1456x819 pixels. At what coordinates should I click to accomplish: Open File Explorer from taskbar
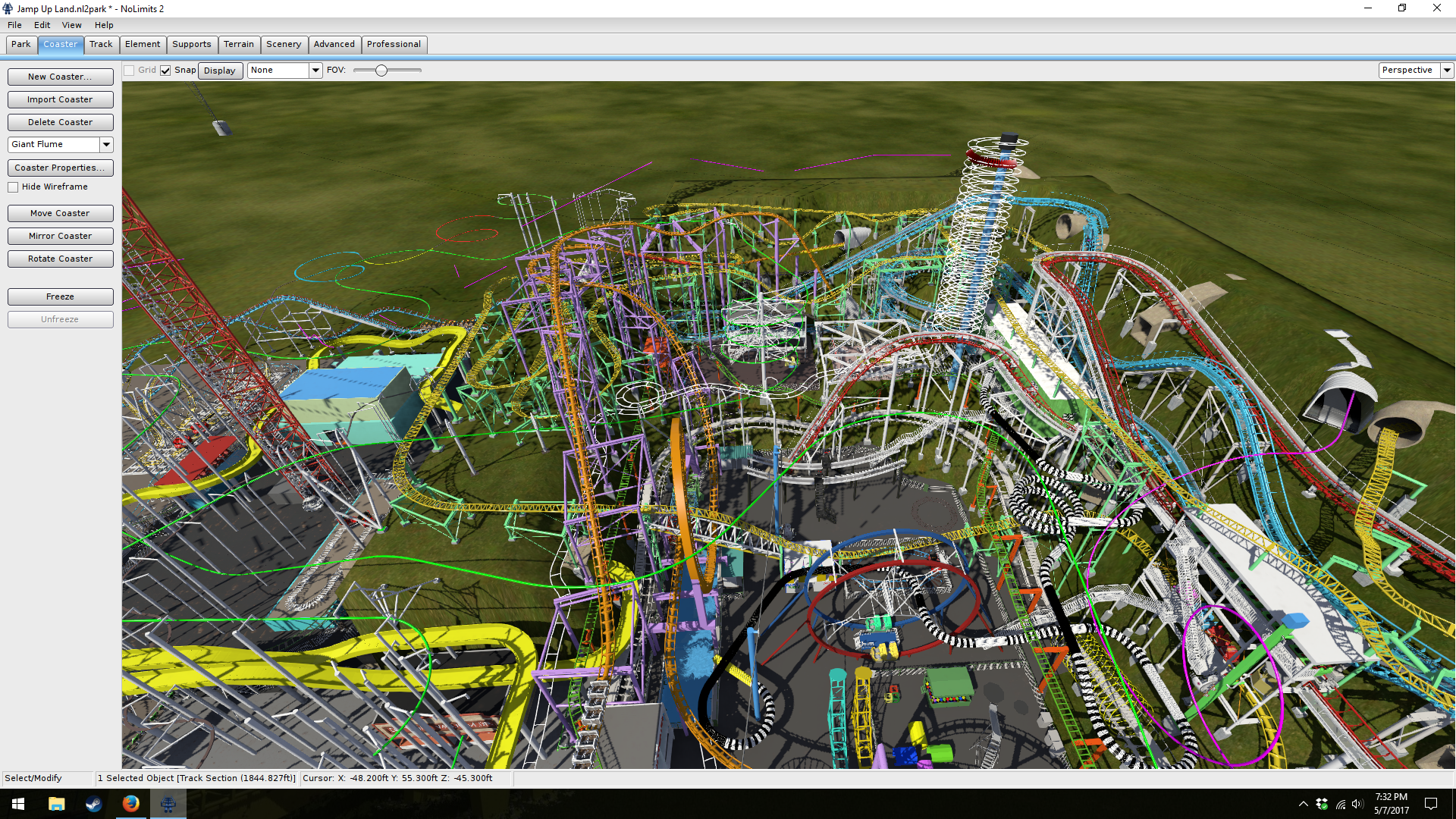(x=56, y=804)
